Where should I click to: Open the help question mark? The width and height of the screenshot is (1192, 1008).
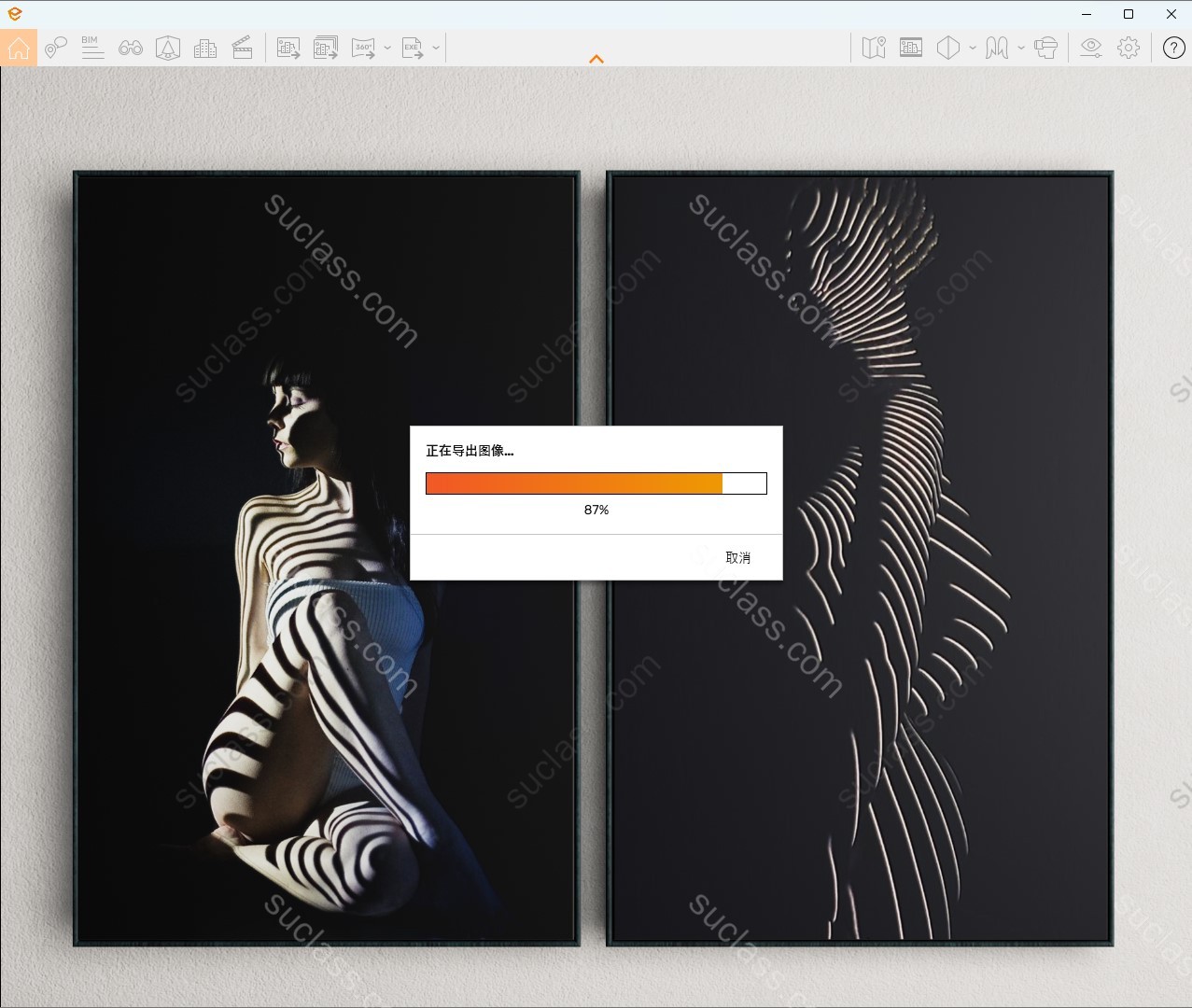1174,48
